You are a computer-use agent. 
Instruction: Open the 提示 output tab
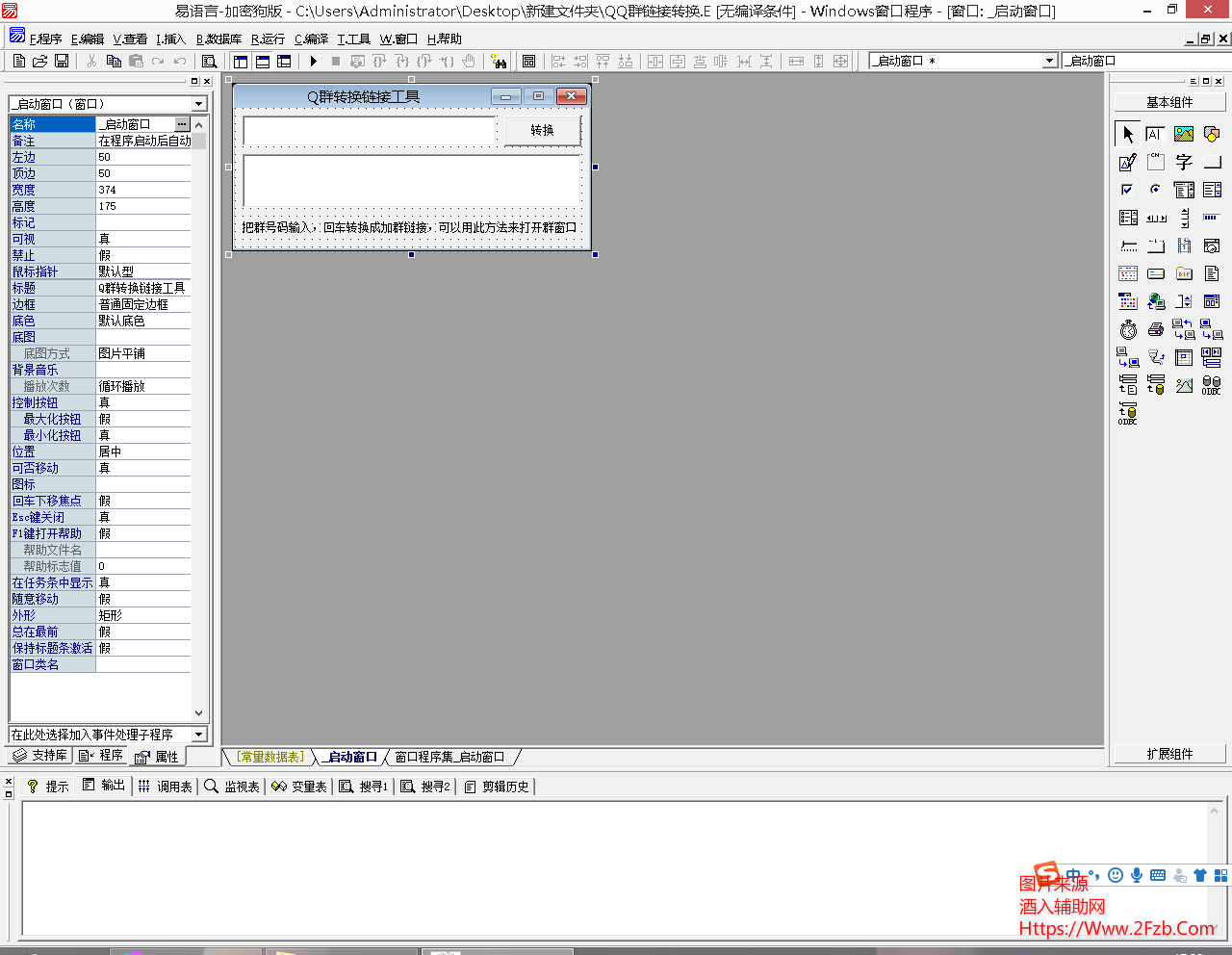(47, 787)
